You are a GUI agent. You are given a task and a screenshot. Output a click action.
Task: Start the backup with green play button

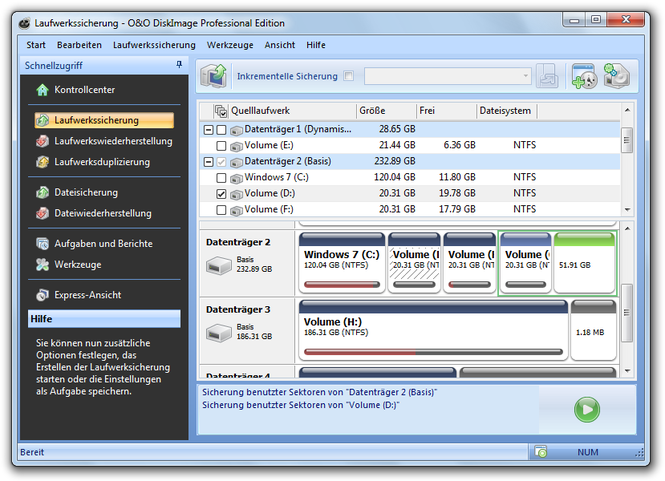coord(587,409)
